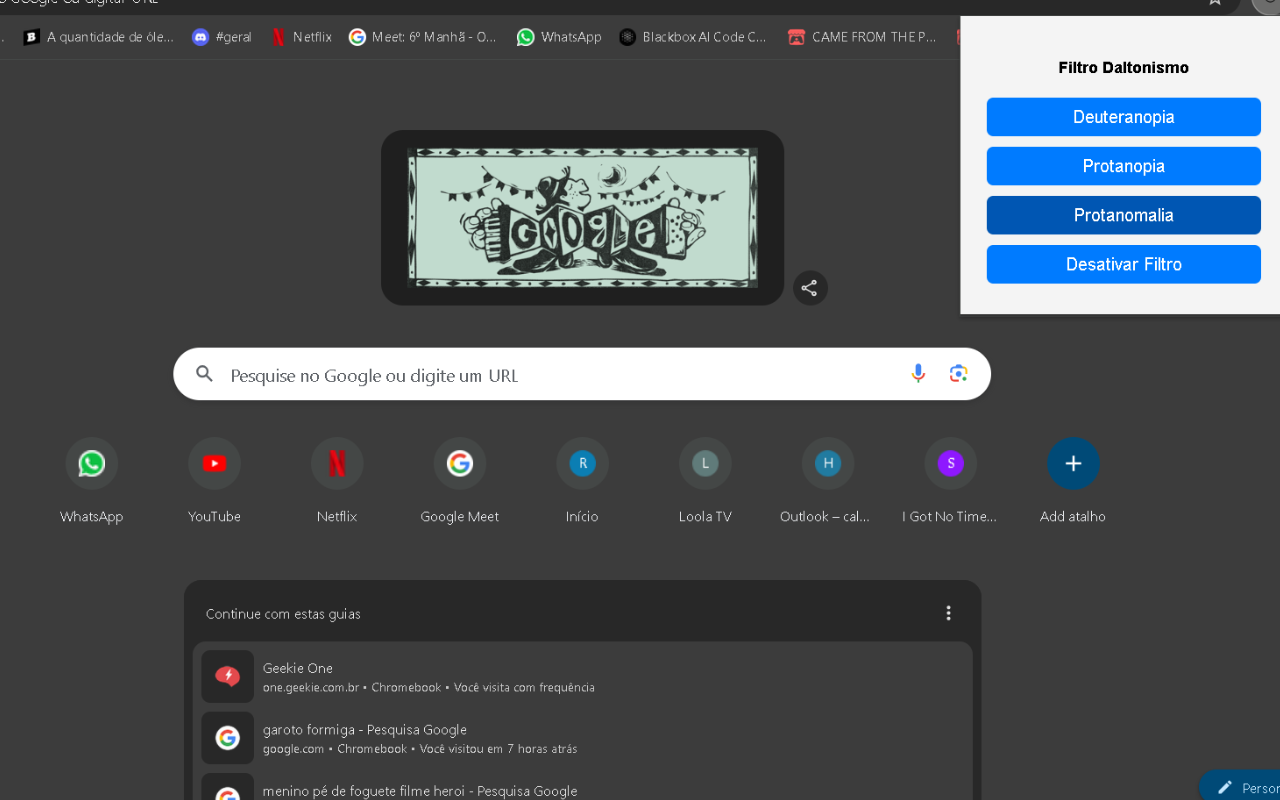
Task: Click the Filtro Daltonismo heading text
Action: [1124, 68]
